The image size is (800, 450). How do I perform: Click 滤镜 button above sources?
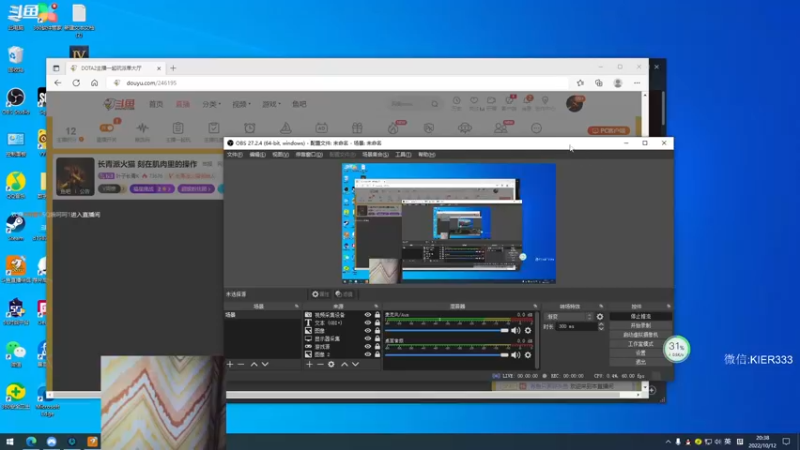coord(344,294)
